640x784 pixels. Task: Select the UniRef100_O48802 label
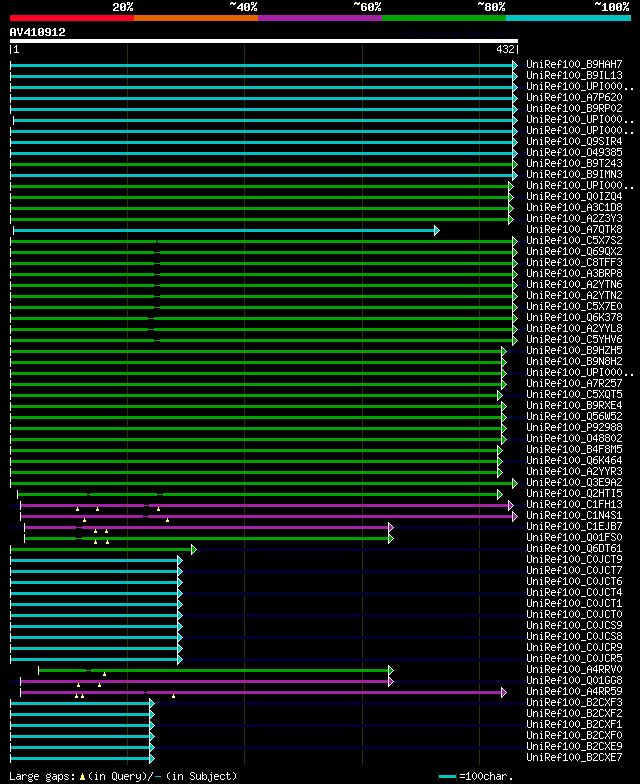tap(574, 438)
